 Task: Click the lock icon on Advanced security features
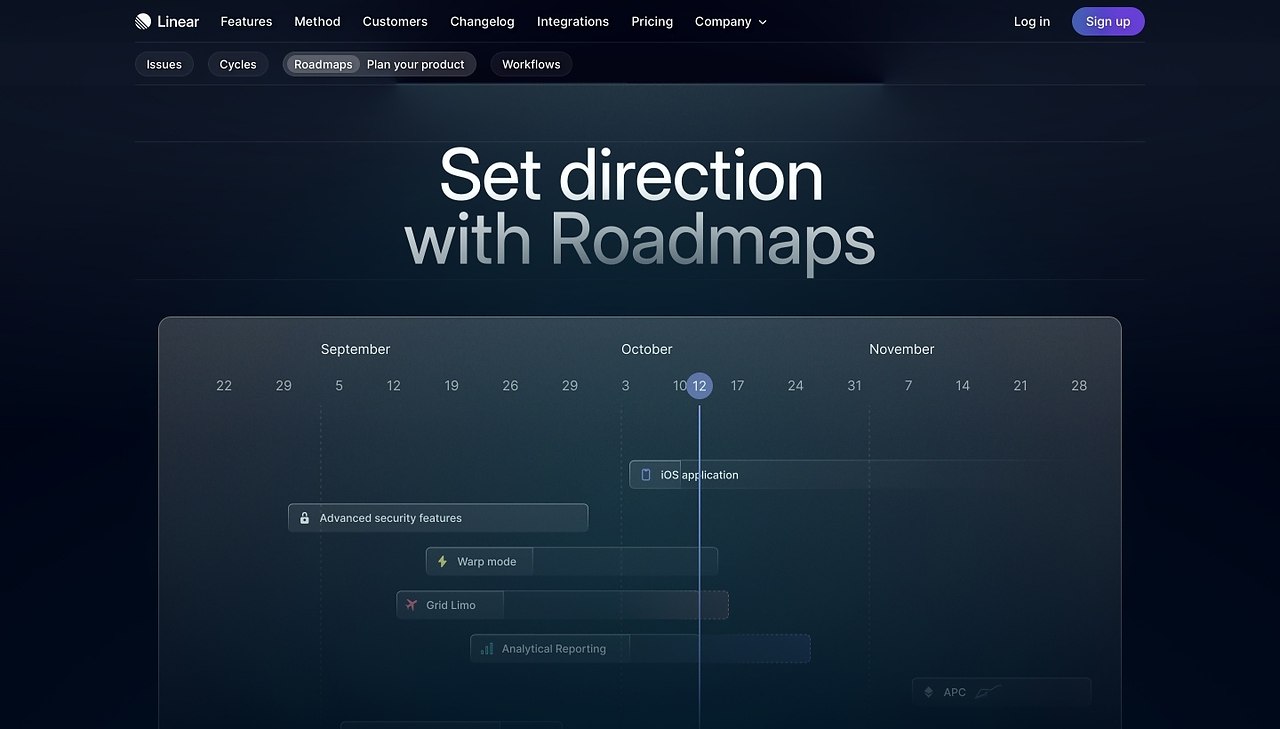305,518
